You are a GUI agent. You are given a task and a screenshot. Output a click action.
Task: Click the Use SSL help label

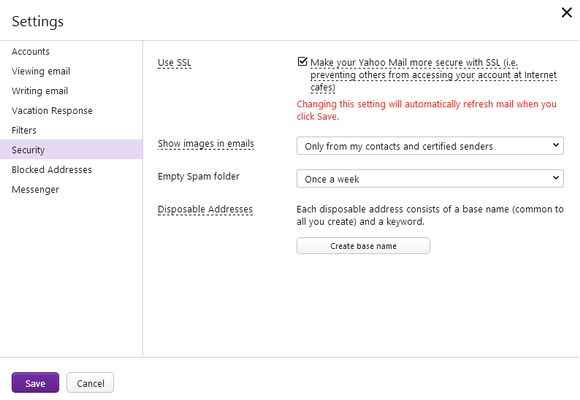[x=174, y=63]
